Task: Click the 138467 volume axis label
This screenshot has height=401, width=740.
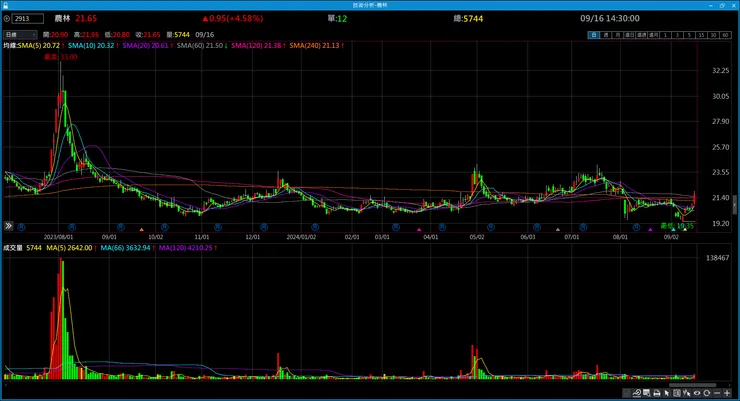Action: [717, 258]
